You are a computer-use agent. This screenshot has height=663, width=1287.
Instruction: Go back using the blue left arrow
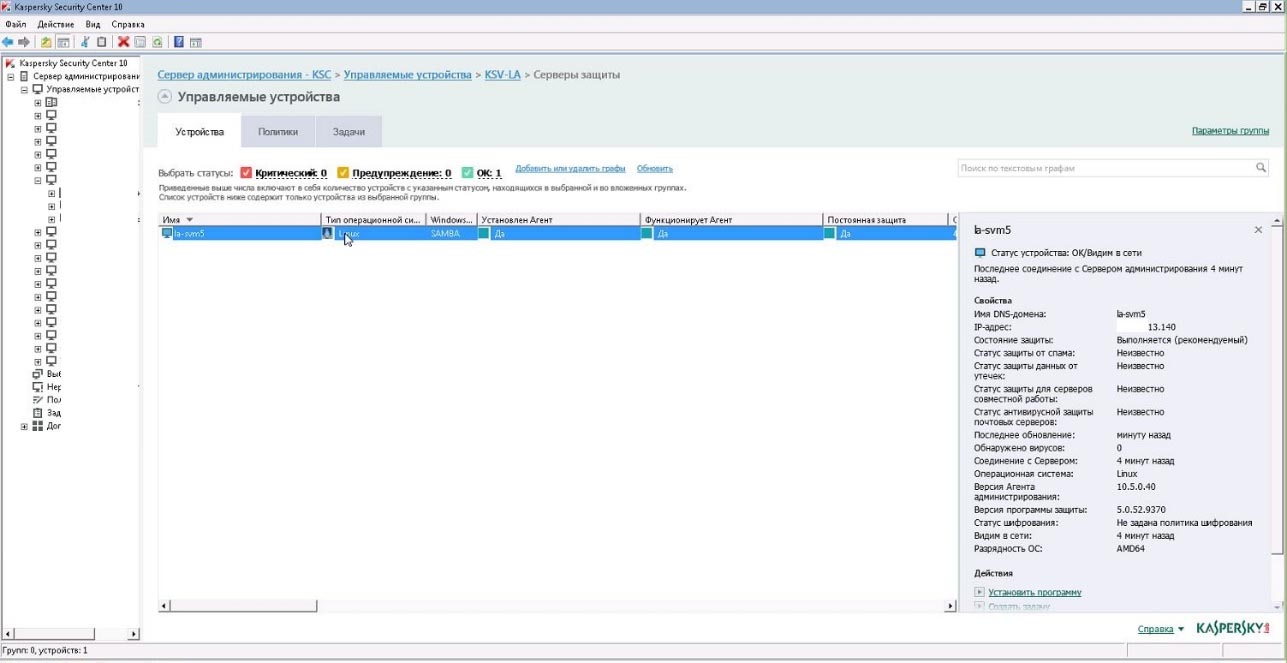[8, 42]
